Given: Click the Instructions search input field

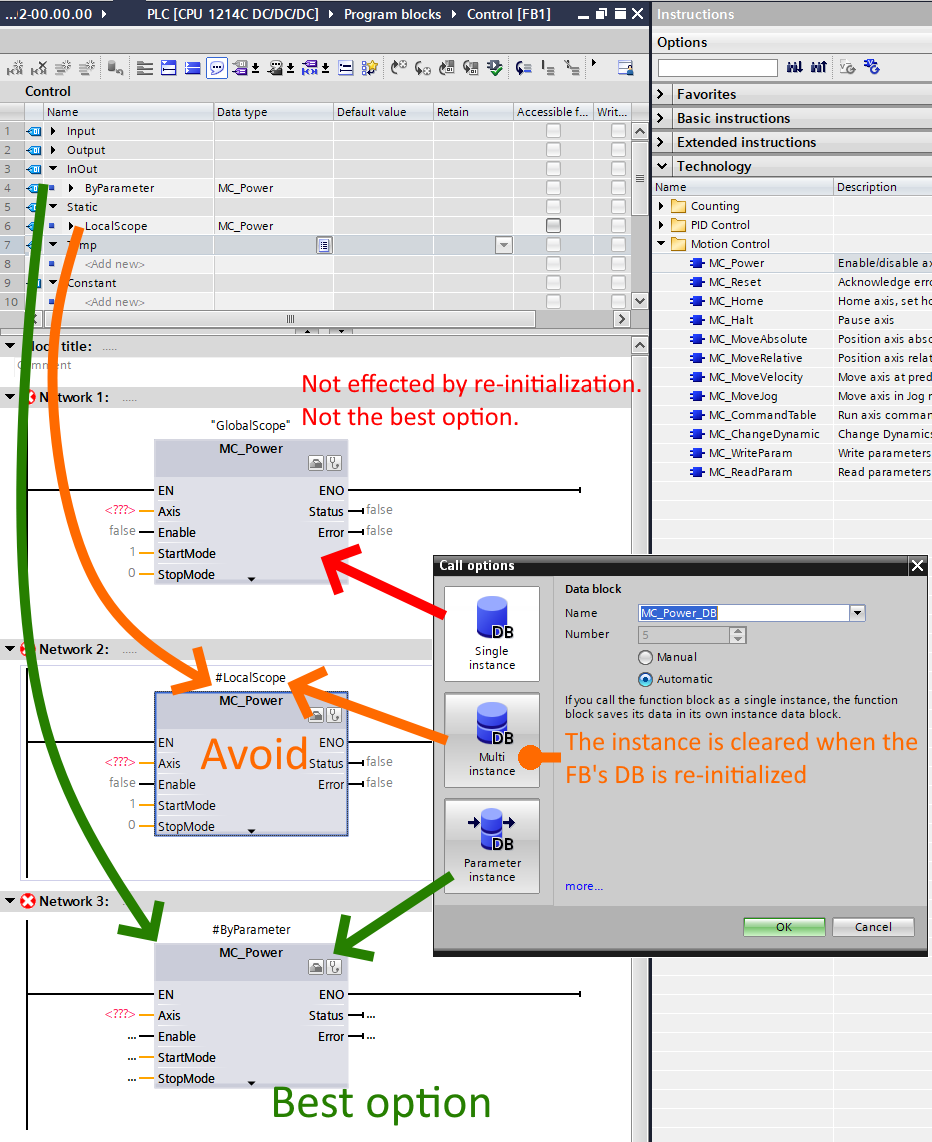Looking at the screenshot, I should coord(718,68).
